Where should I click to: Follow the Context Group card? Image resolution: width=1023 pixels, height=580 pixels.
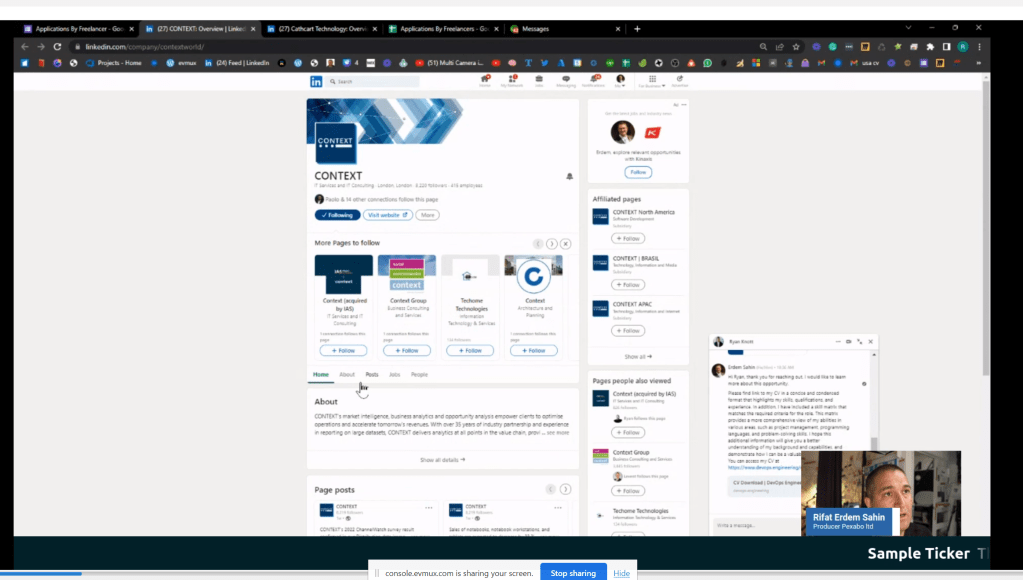(x=406, y=350)
